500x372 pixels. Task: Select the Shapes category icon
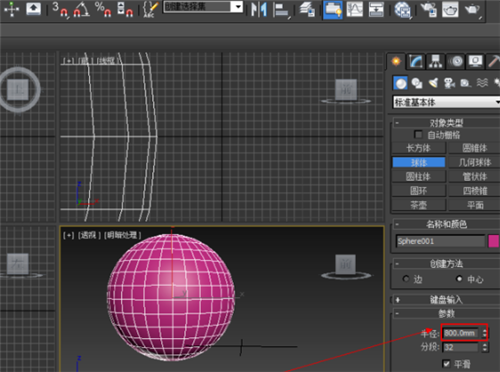pyautogui.click(x=417, y=83)
